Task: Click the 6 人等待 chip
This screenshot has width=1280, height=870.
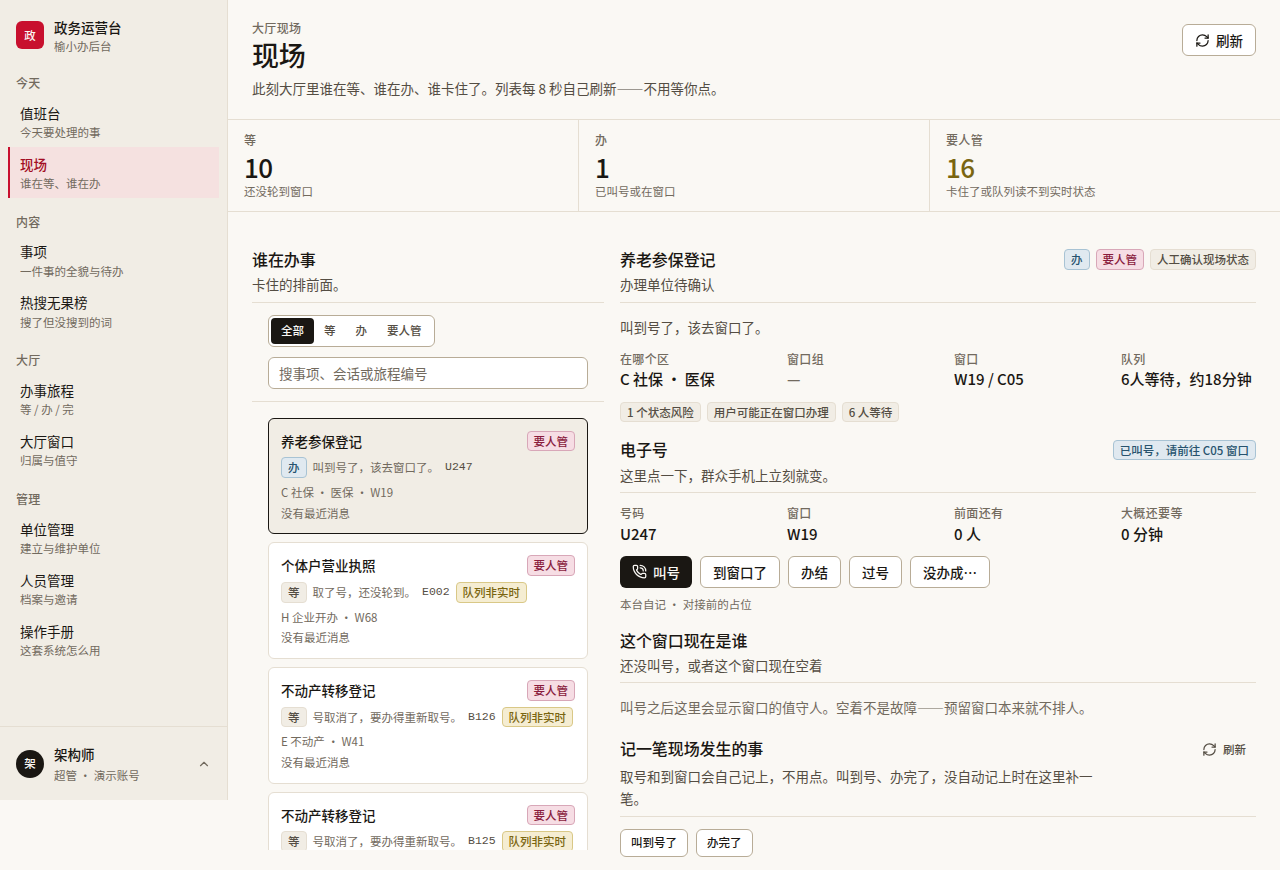Action: [x=870, y=412]
